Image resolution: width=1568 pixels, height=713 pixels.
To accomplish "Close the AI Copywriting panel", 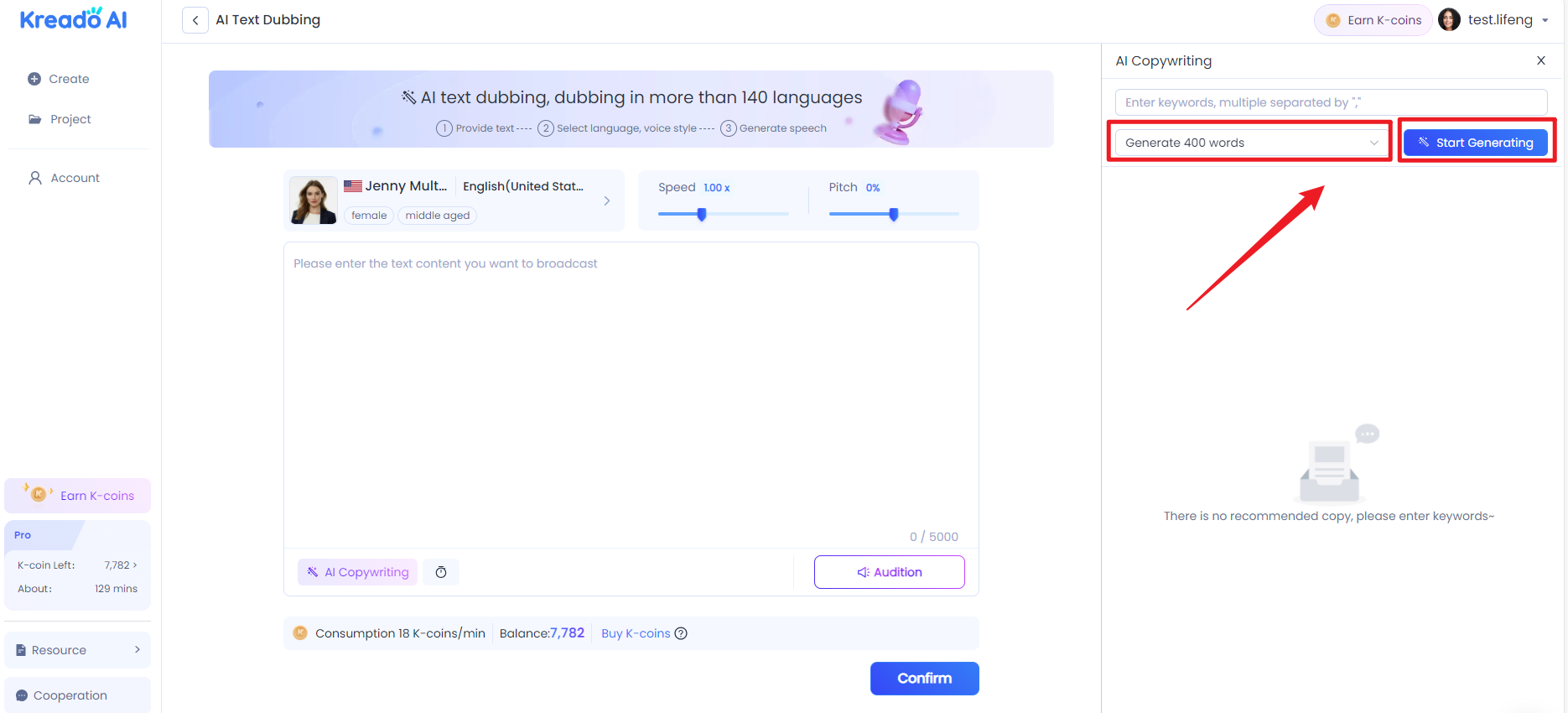I will (1540, 60).
